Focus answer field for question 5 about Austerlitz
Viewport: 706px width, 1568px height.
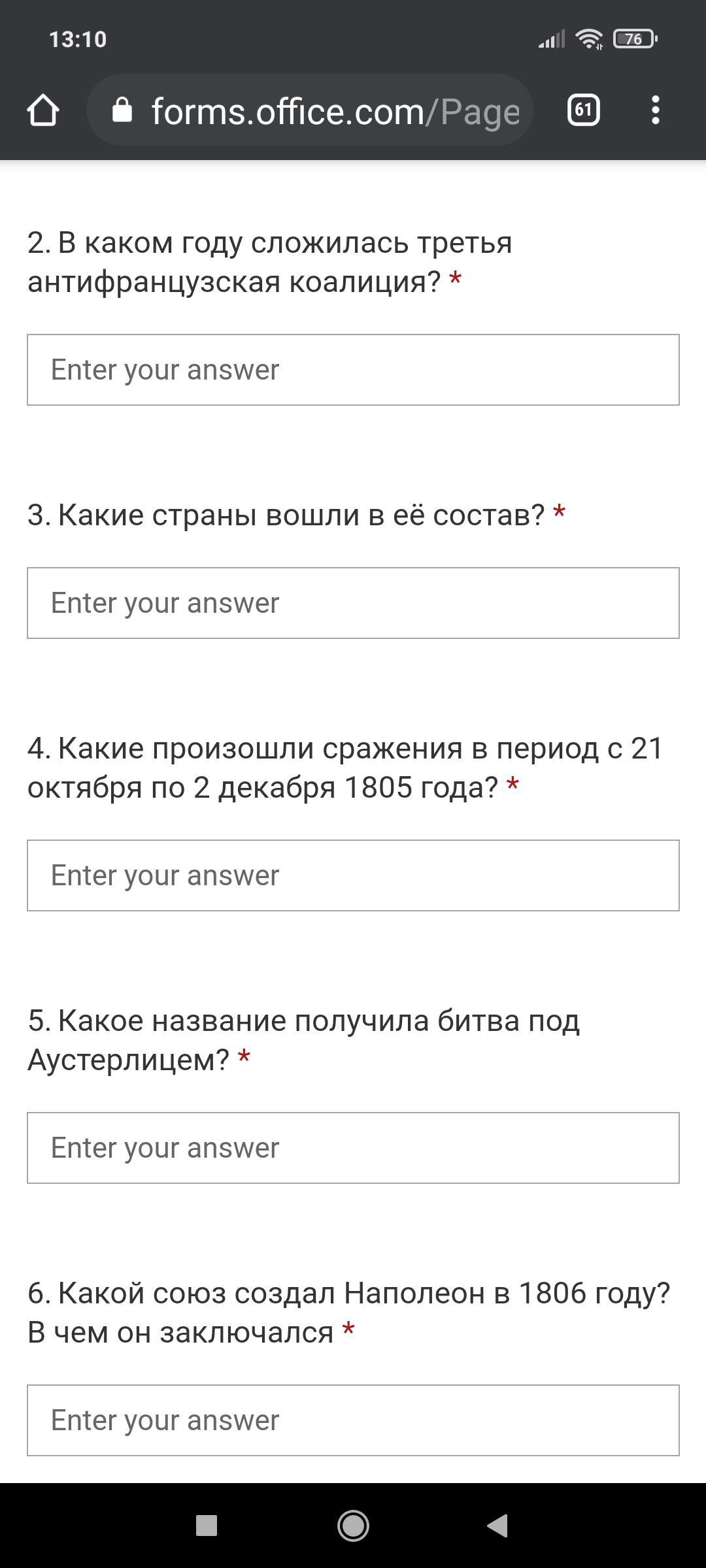(353, 1148)
